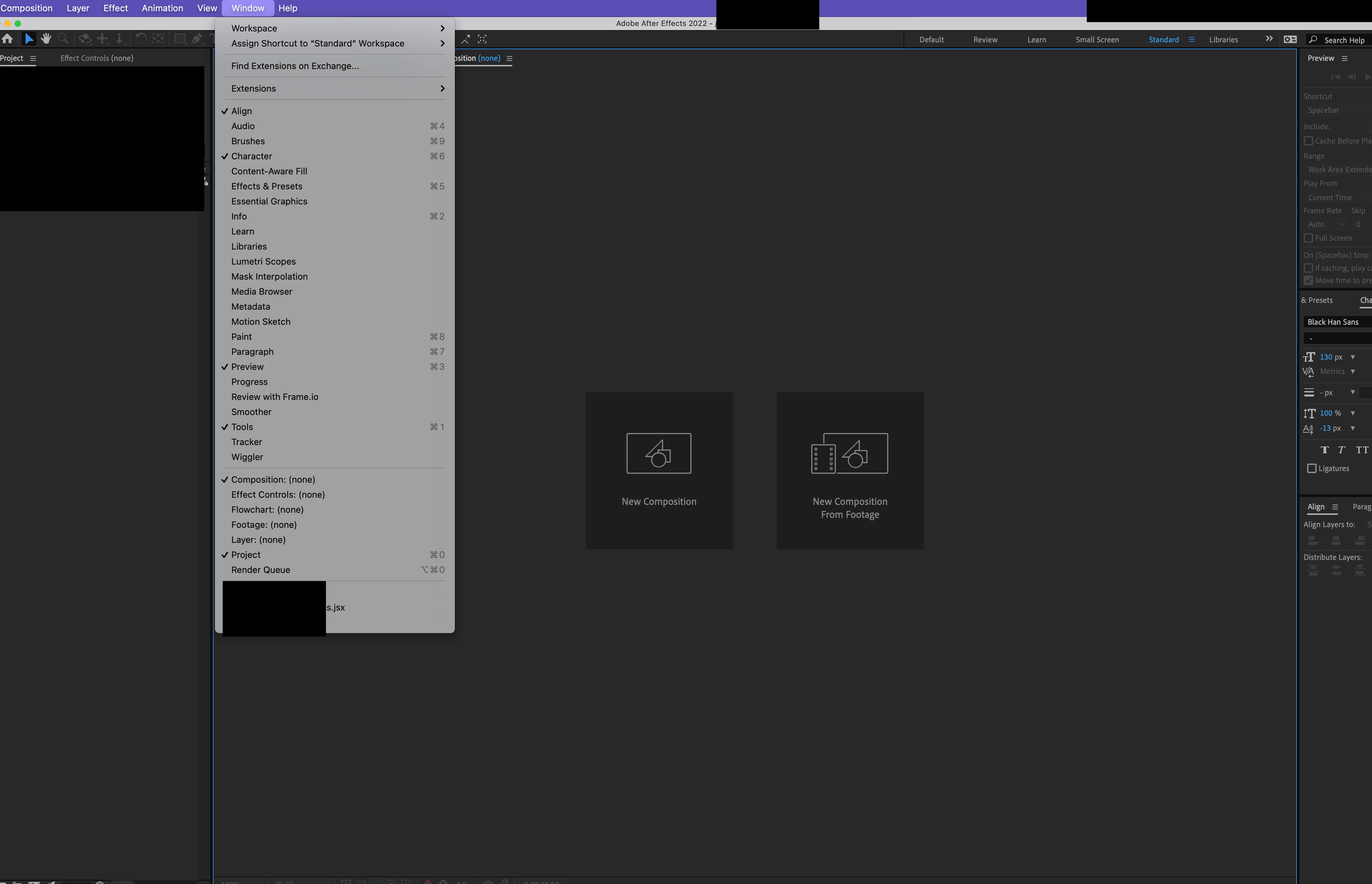Screen dimensions: 1372x884
Task: Select the Pen tool
Action: point(197,39)
